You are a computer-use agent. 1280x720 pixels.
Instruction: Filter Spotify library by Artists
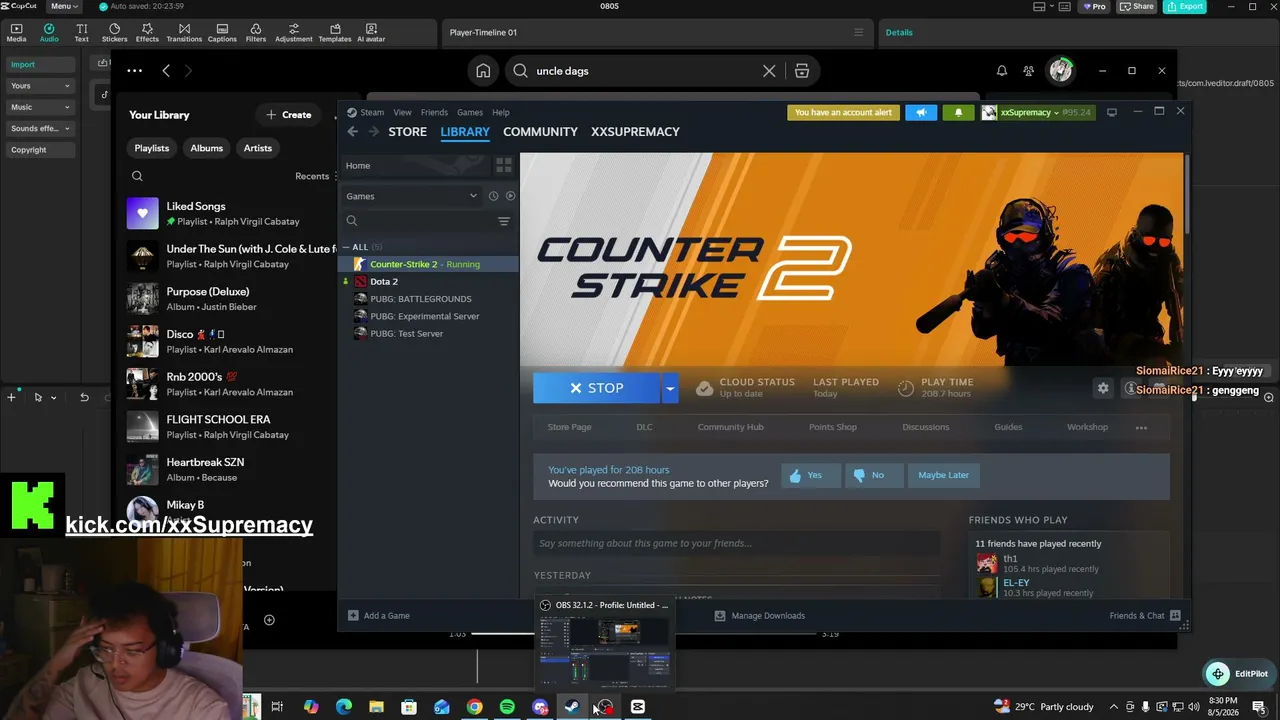258,148
